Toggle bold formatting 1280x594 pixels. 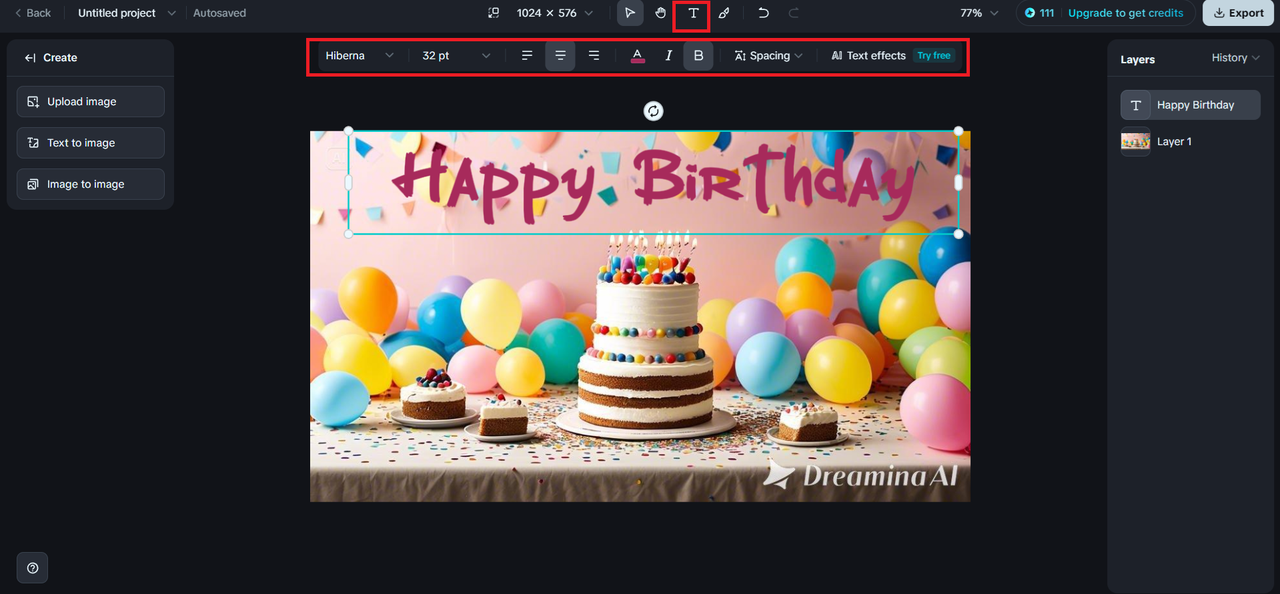tap(698, 56)
